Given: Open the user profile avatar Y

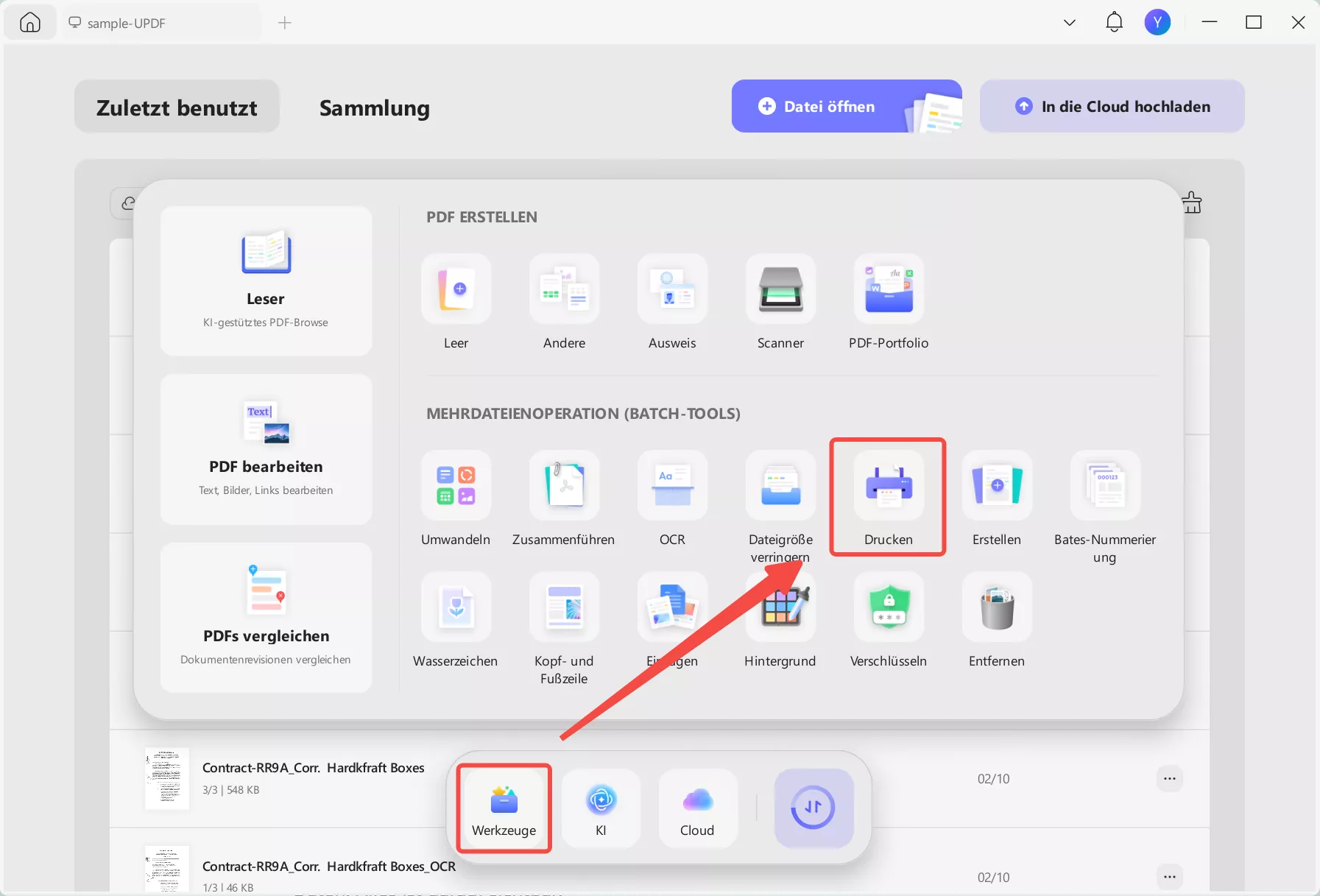Looking at the screenshot, I should coord(1157,22).
